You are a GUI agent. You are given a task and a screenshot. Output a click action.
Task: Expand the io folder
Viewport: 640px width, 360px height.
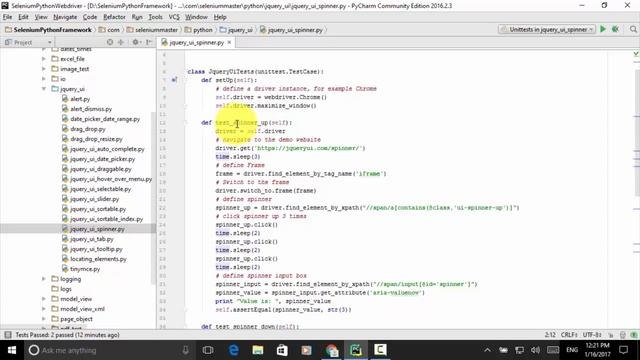point(44,79)
